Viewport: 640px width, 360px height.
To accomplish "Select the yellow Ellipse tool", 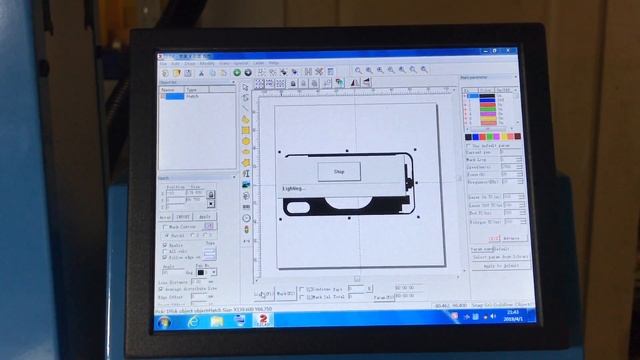I will 246,152.
